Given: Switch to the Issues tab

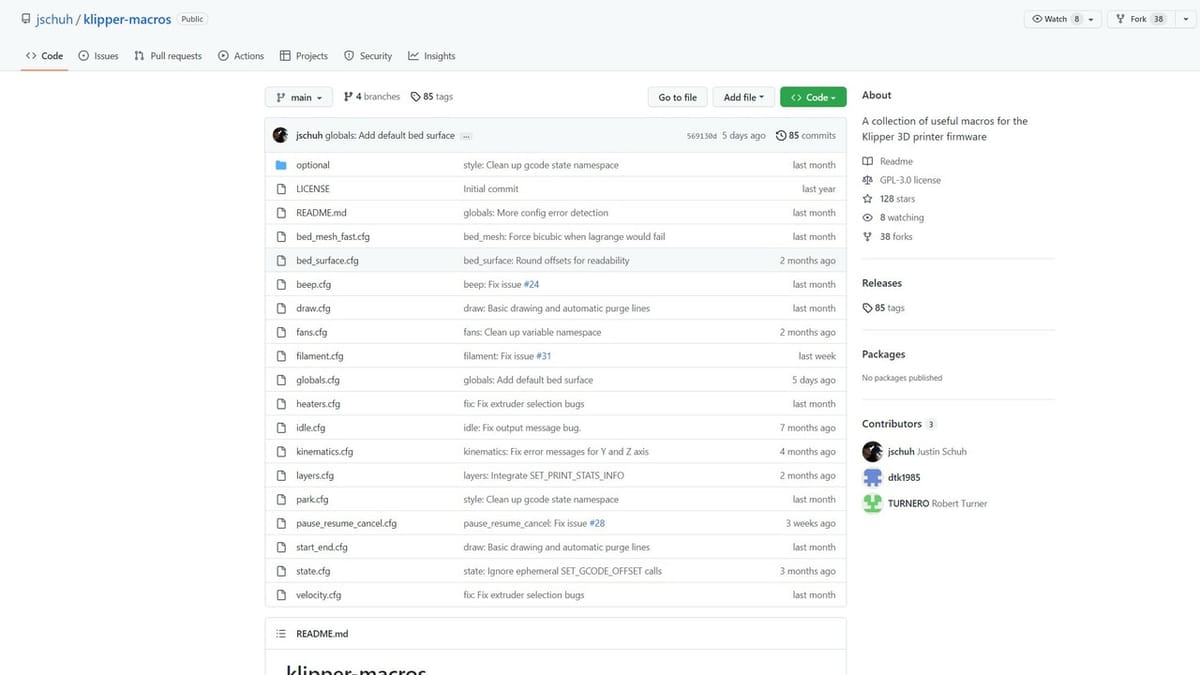Looking at the screenshot, I should click(99, 56).
